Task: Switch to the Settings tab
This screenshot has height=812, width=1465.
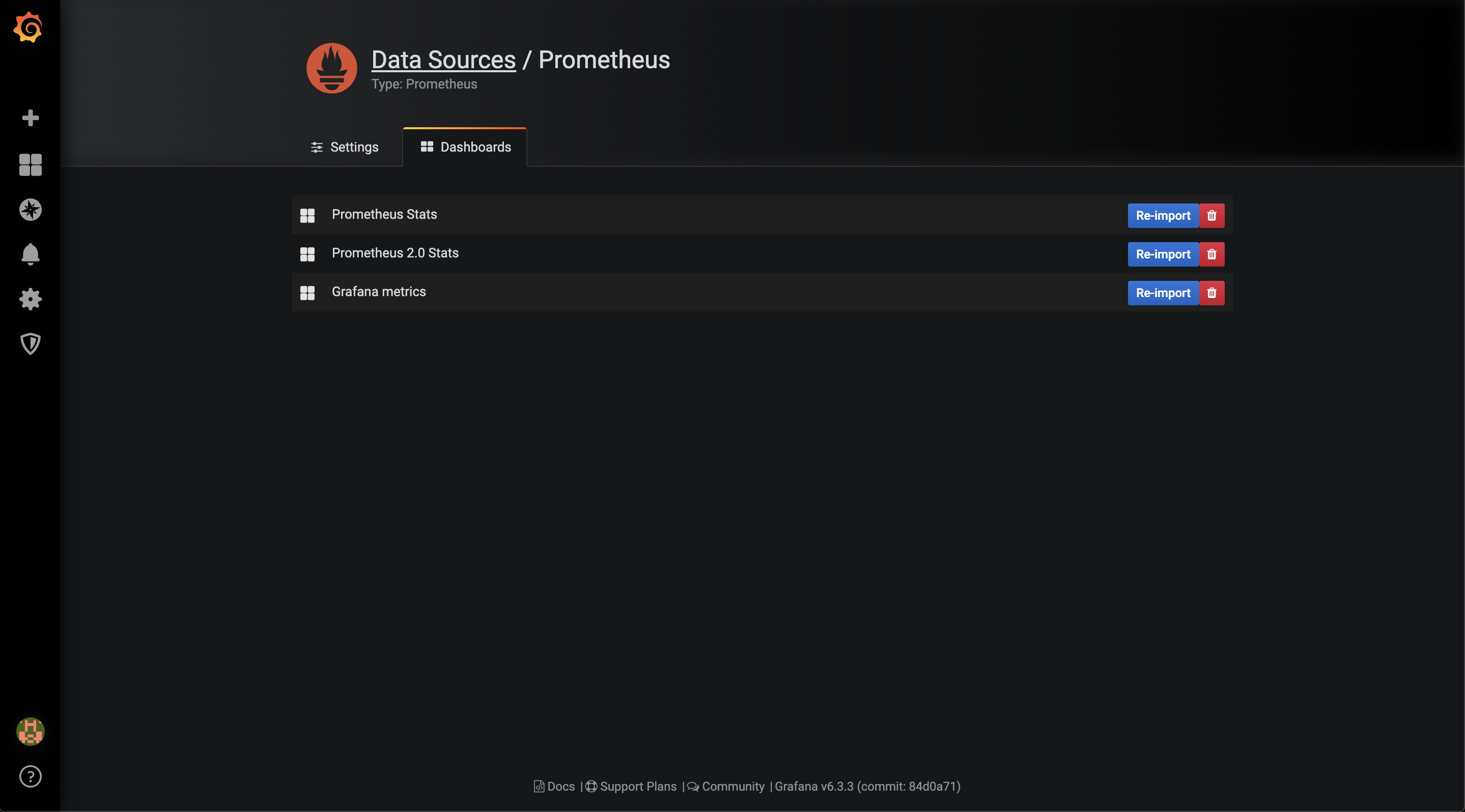Action: [345, 147]
